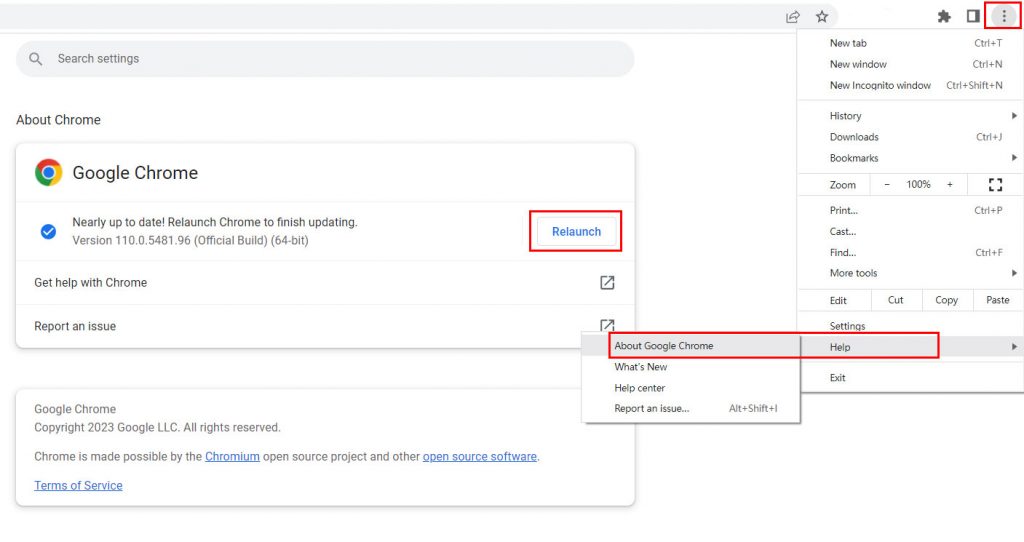
Task: Select What's New in Help submenu
Action: click(x=691, y=366)
